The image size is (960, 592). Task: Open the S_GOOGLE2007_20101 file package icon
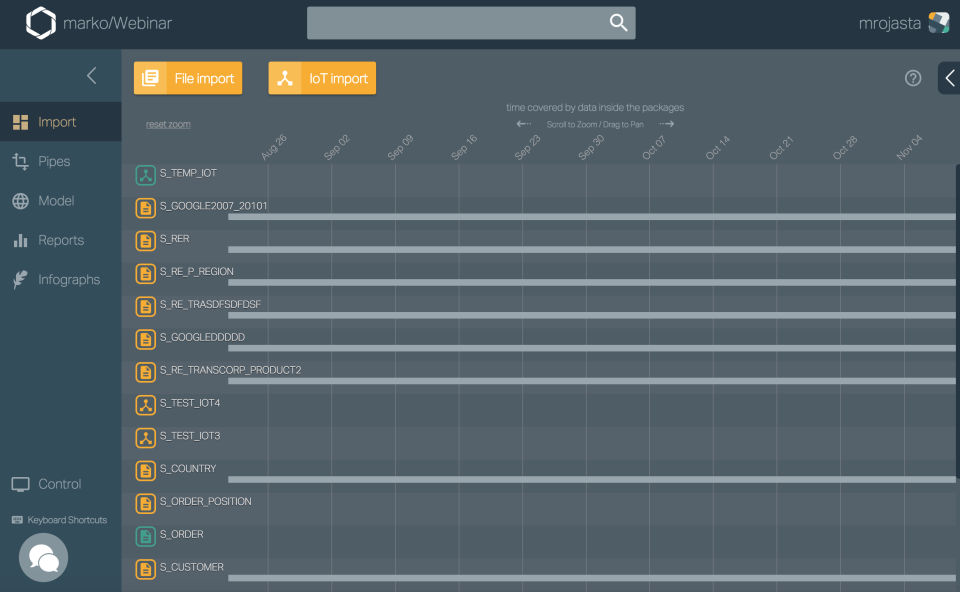pyautogui.click(x=145, y=208)
